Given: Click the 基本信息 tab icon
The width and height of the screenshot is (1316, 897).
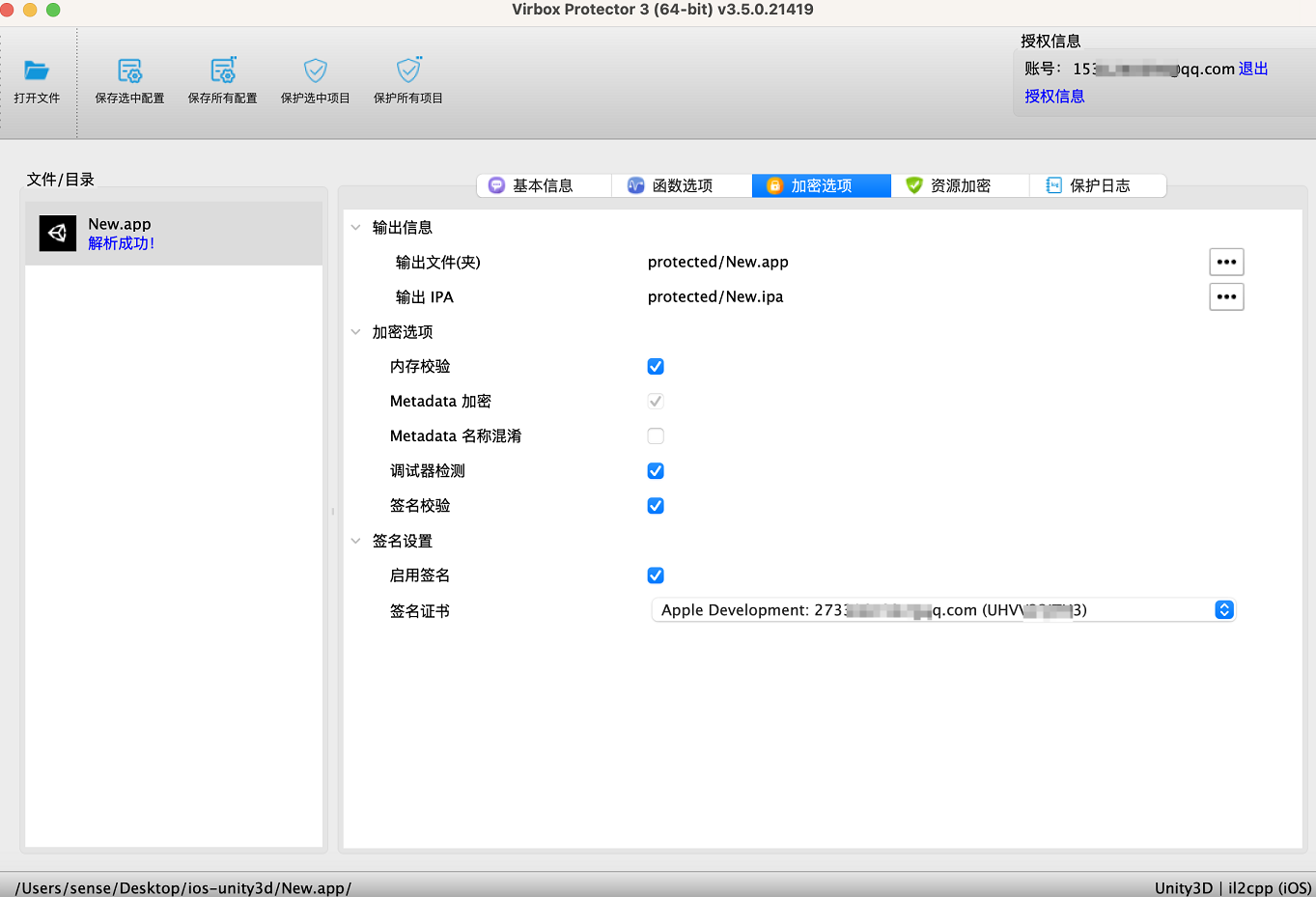Looking at the screenshot, I should [x=496, y=185].
